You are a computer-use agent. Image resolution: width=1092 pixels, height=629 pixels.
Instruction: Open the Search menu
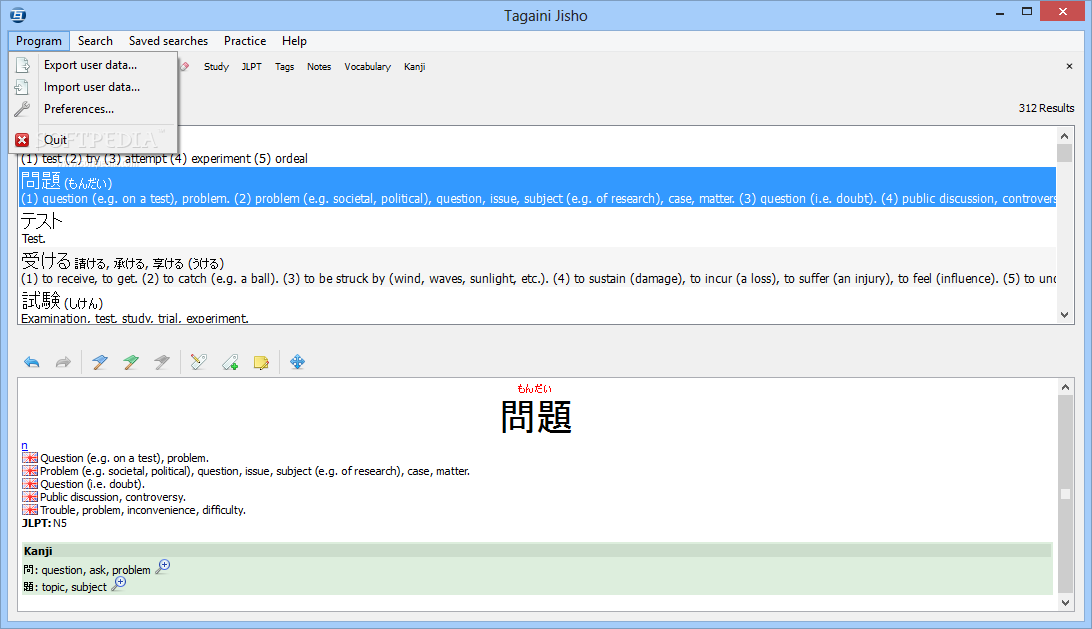pyautogui.click(x=95, y=41)
